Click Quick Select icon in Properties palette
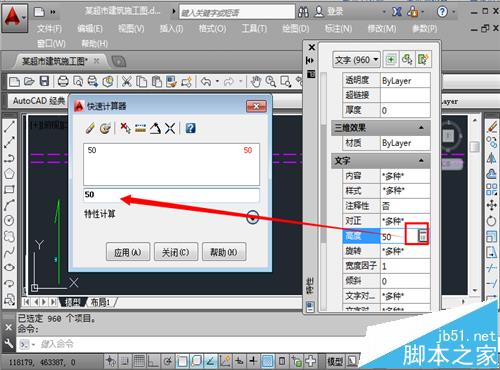This screenshot has height=370, width=500. 423,60
